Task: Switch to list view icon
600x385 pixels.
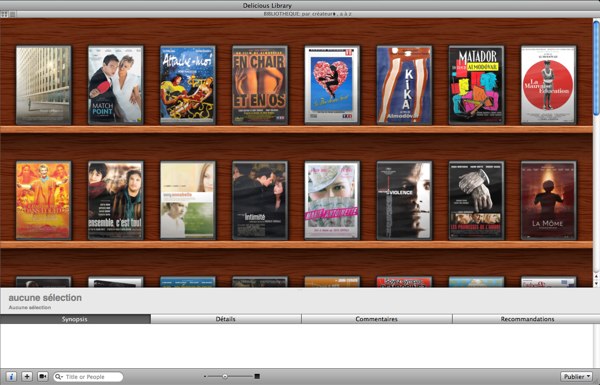Action: click(x=13, y=14)
